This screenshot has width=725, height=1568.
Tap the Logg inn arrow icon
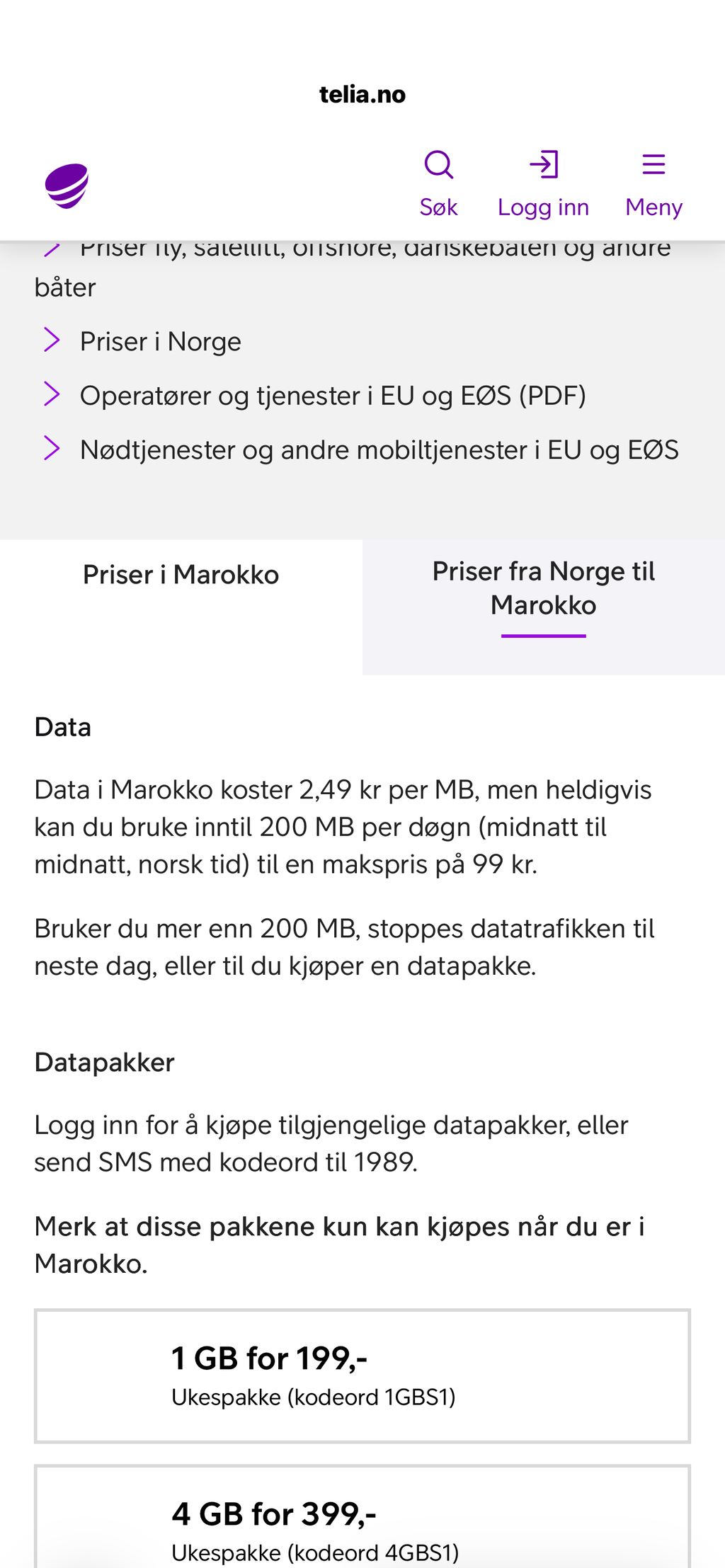point(544,164)
